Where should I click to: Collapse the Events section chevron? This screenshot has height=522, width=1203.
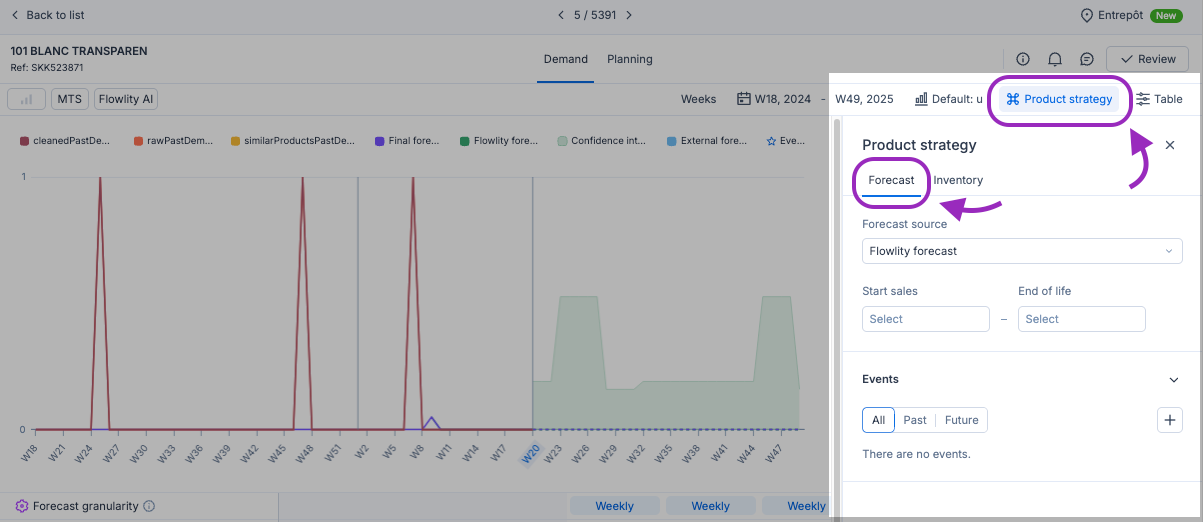coord(1174,380)
